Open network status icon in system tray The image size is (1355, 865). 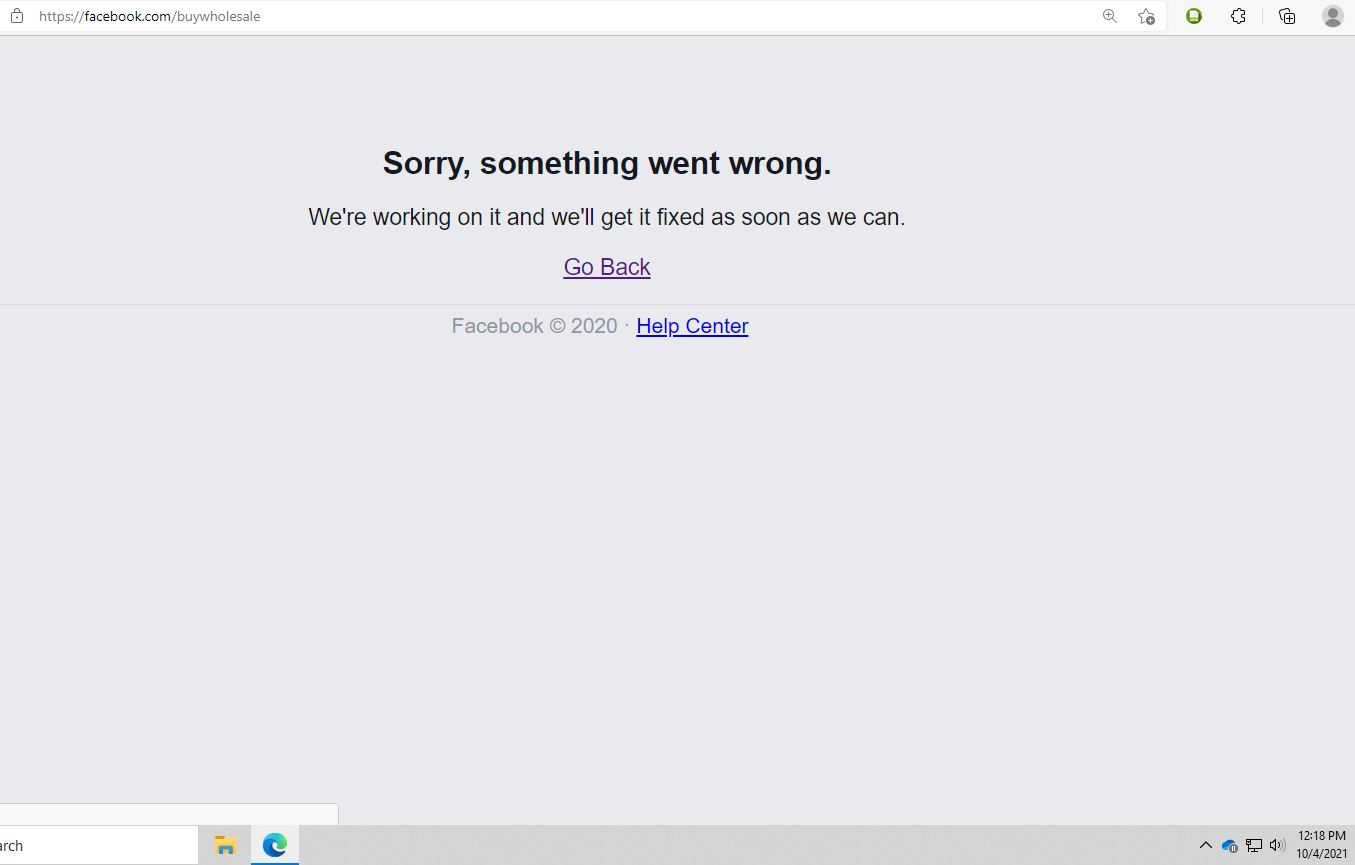1253,846
